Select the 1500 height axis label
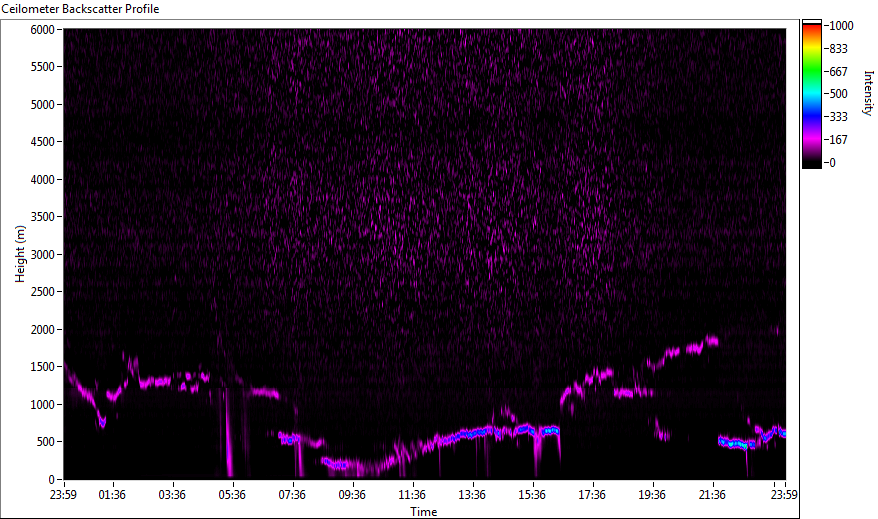 pos(43,367)
